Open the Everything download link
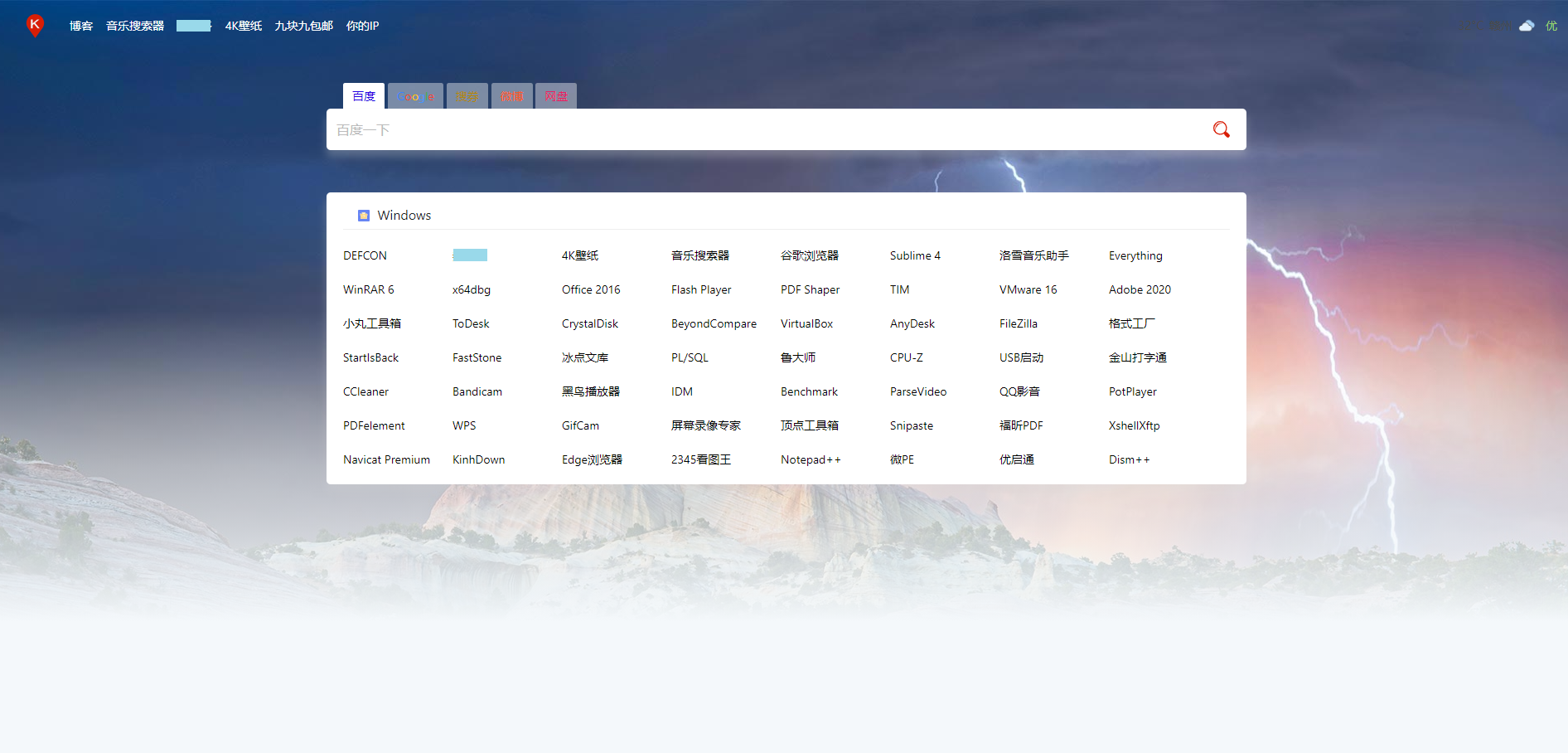 [x=1135, y=255]
